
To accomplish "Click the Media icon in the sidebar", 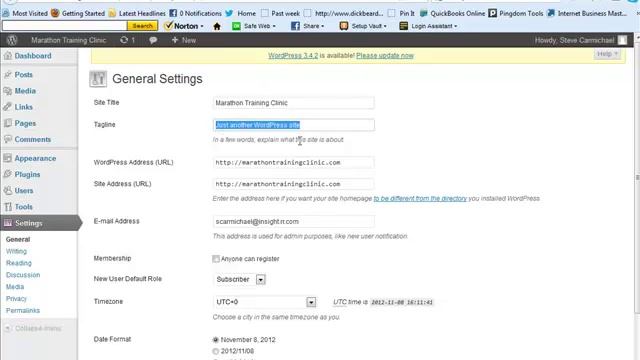I will click(8, 91).
